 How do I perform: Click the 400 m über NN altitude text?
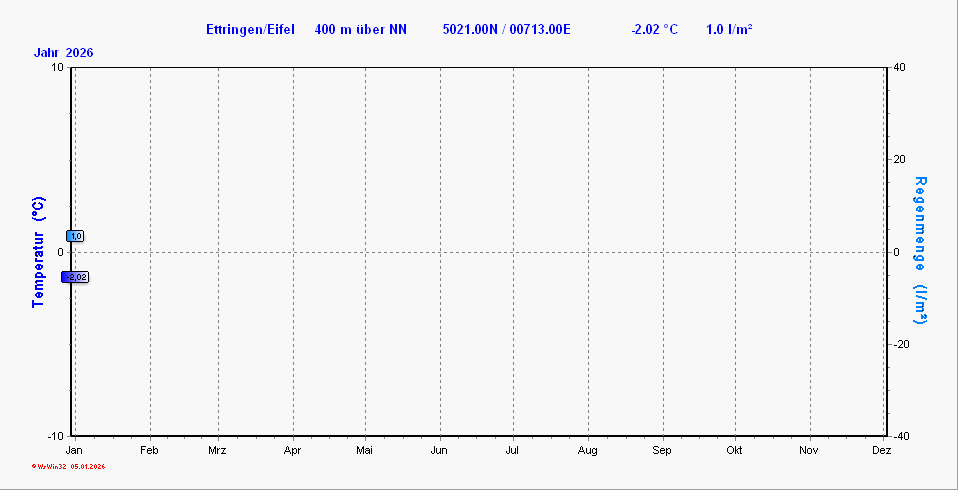360,29
